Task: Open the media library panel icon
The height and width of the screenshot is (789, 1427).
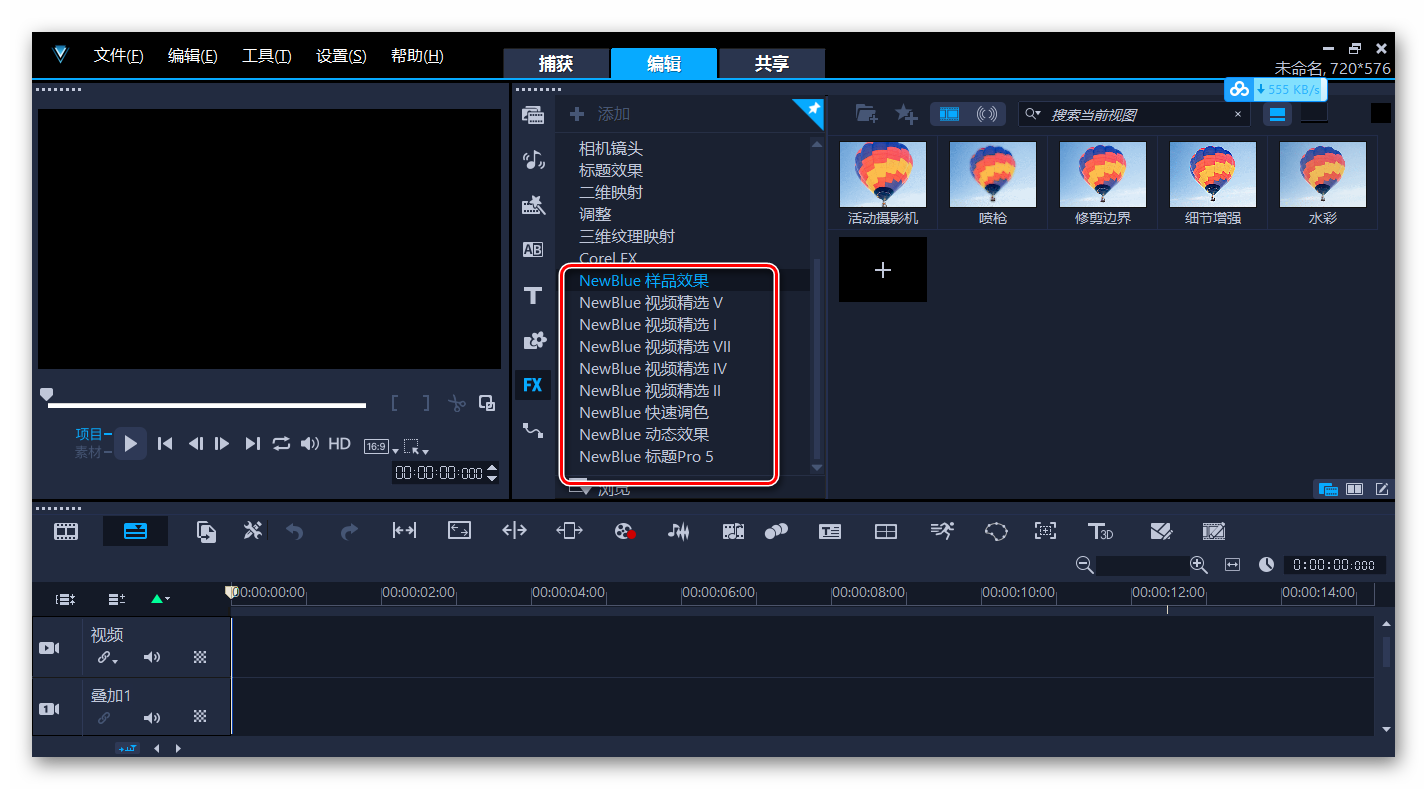Action: (x=533, y=114)
